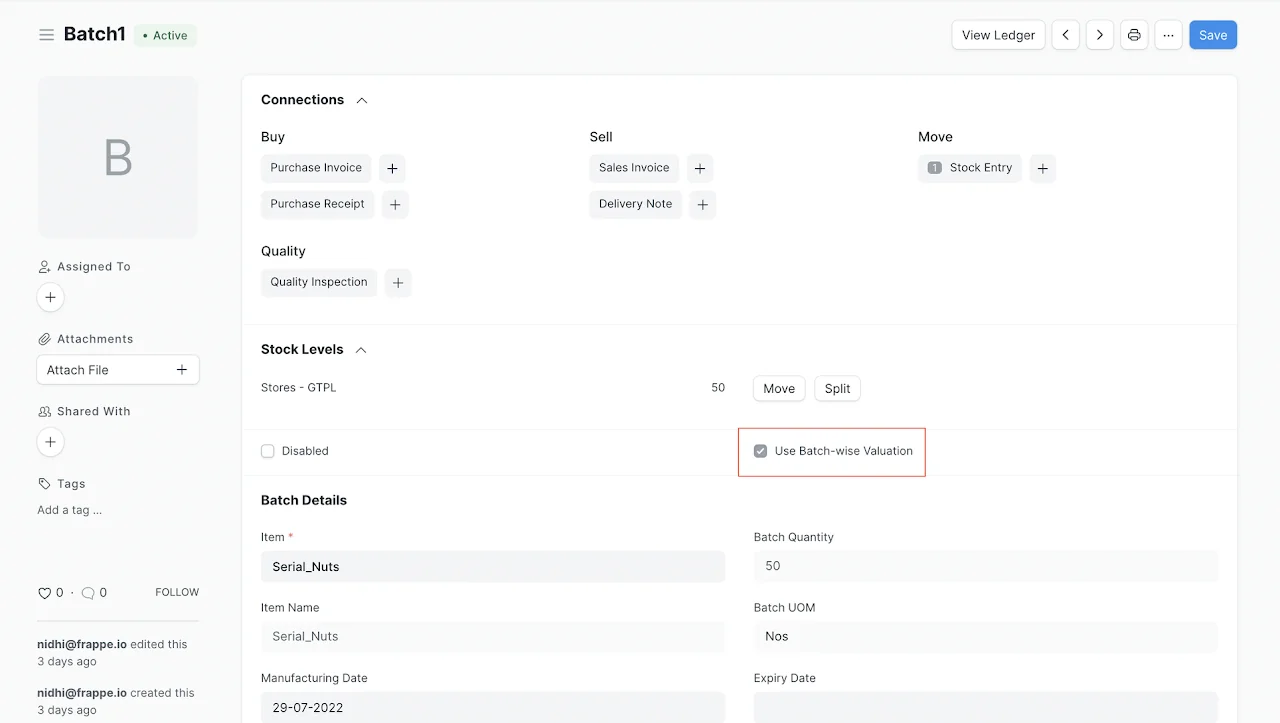Go to next document arrow

[x=1100, y=35]
